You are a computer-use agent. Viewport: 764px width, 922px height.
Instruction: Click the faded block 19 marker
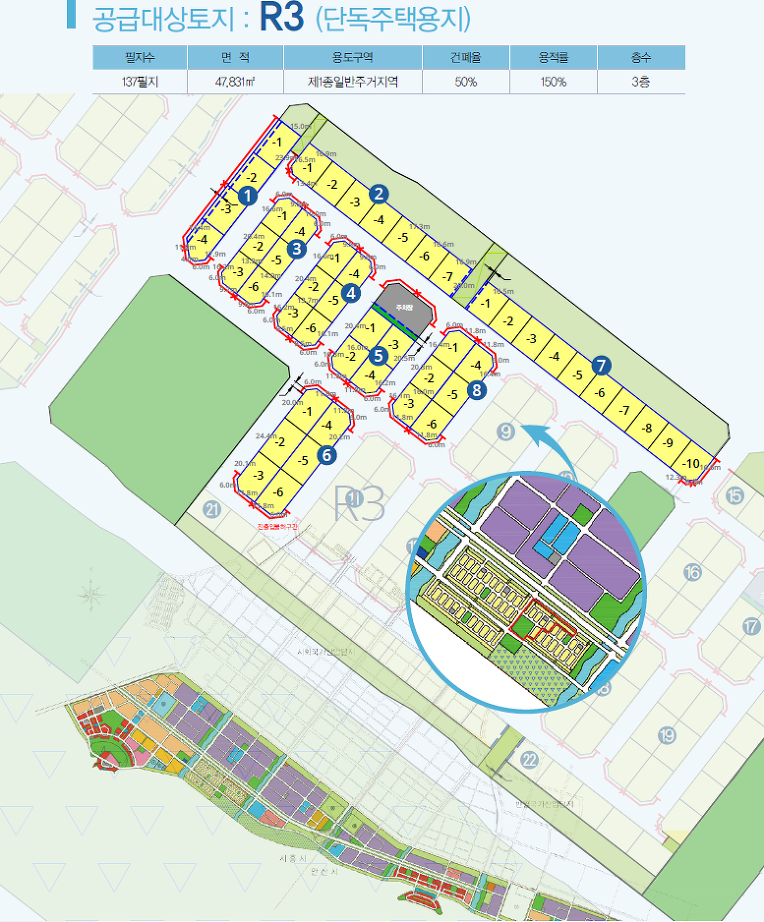point(666,735)
